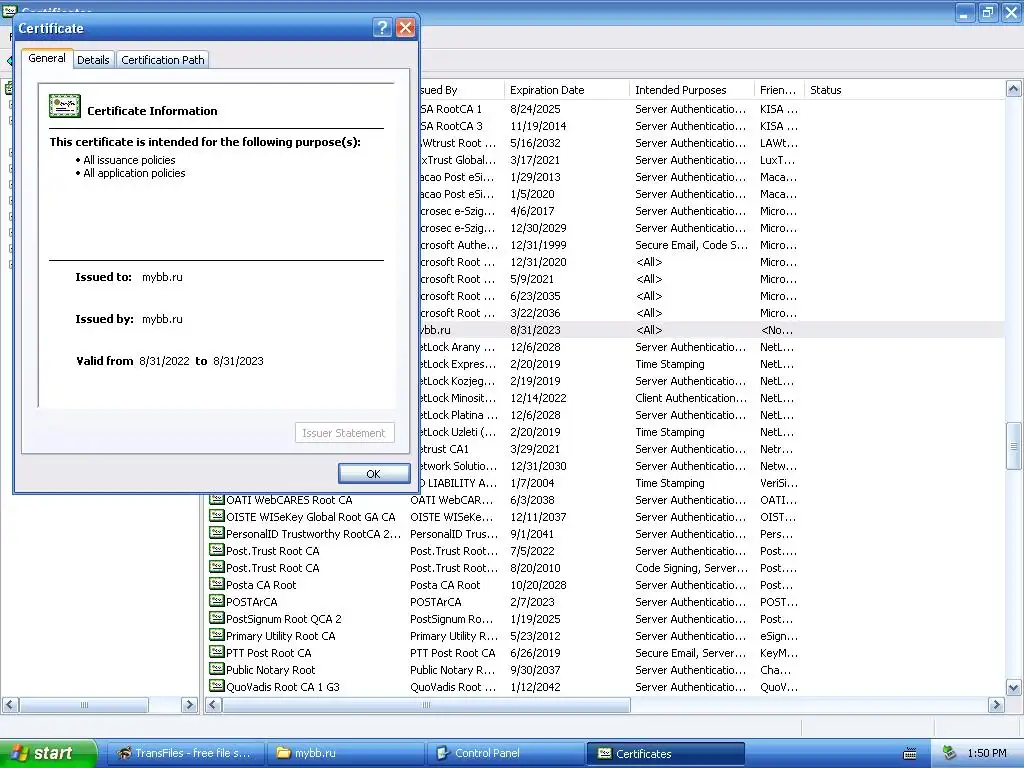Click expiration date 8/31/2023 in list

tap(535, 330)
